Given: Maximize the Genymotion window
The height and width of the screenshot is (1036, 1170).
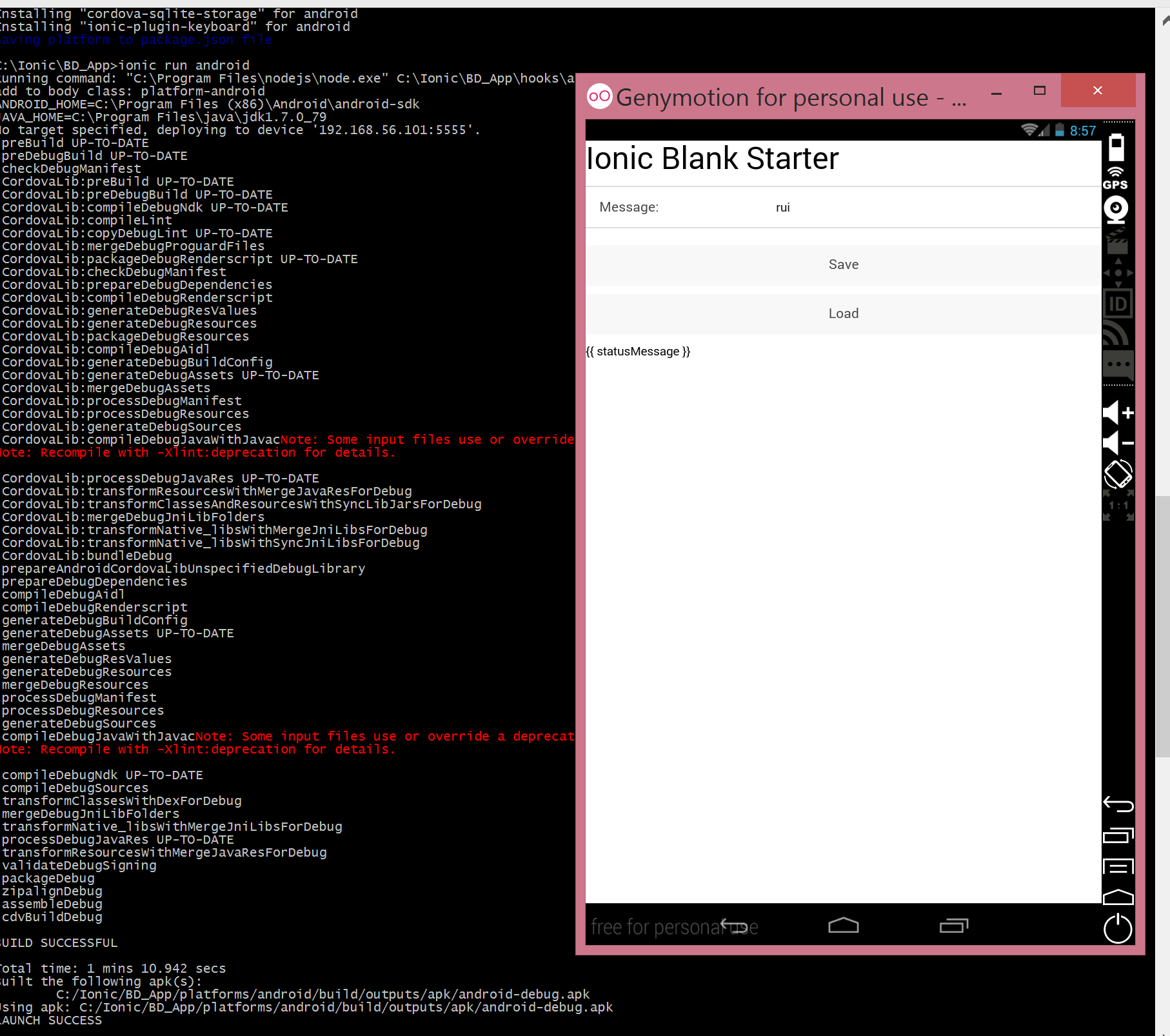Looking at the screenshot, I should [x=1039, y=91].
